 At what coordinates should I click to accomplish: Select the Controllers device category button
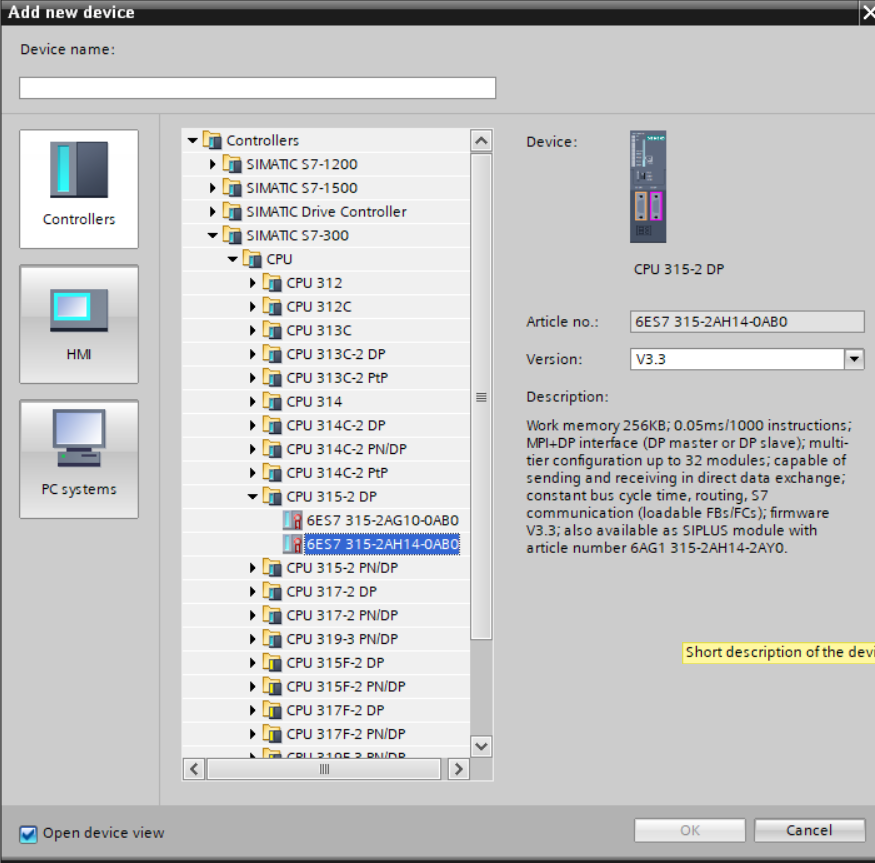coord(79,189)
